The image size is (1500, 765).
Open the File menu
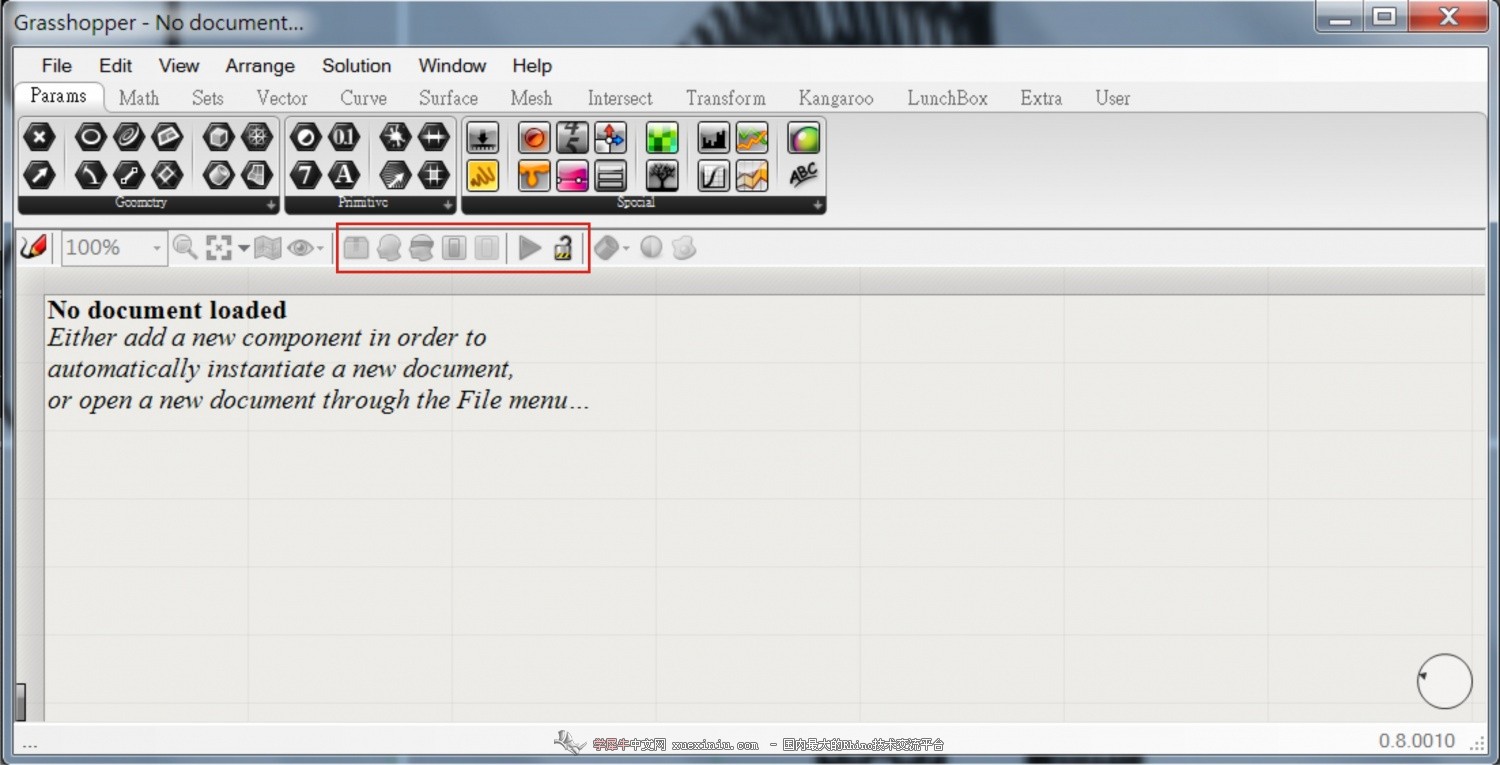point(56,66)
